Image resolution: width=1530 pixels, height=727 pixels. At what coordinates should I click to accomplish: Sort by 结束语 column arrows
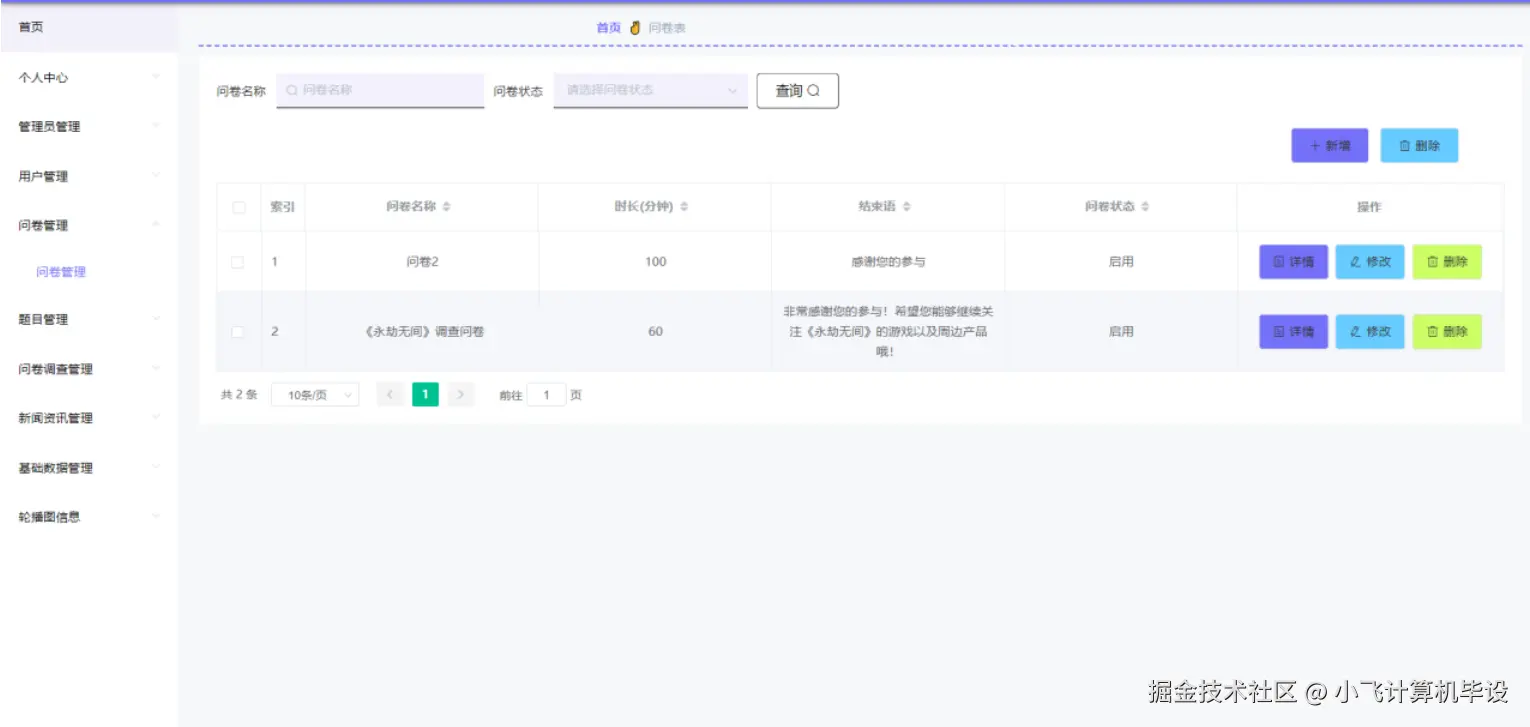point(907,207)
